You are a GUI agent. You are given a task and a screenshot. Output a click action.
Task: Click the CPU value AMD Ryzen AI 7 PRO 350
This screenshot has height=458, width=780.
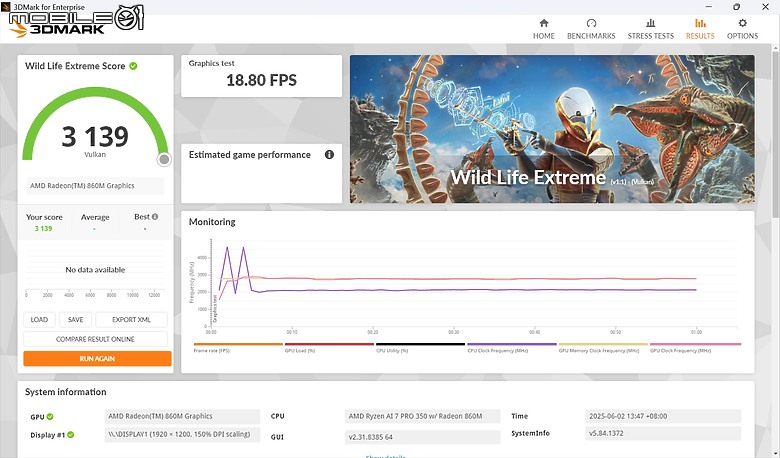coord(422,416)
